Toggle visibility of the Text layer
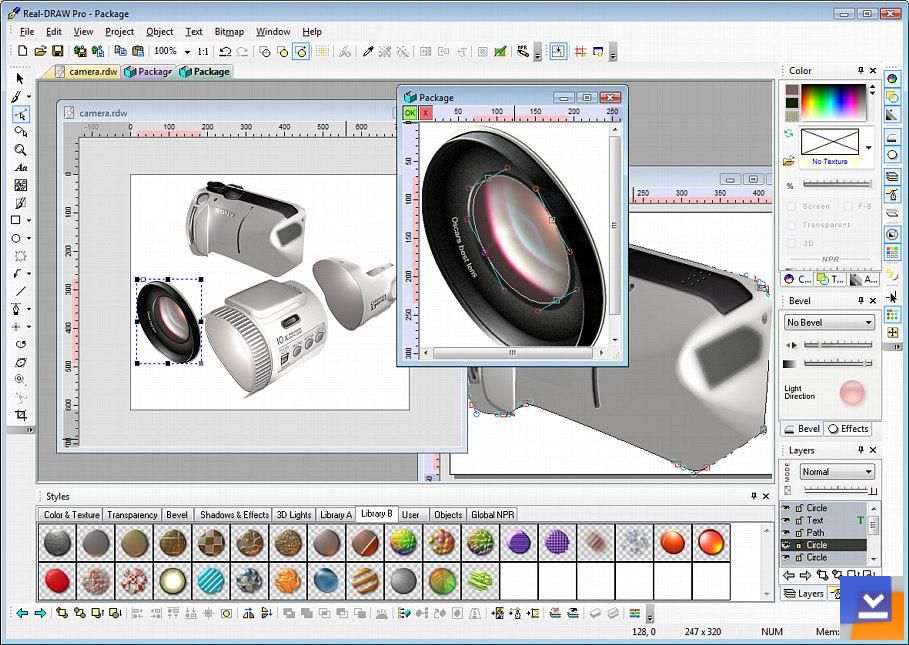The image size is (909, 645). (786, 520)
